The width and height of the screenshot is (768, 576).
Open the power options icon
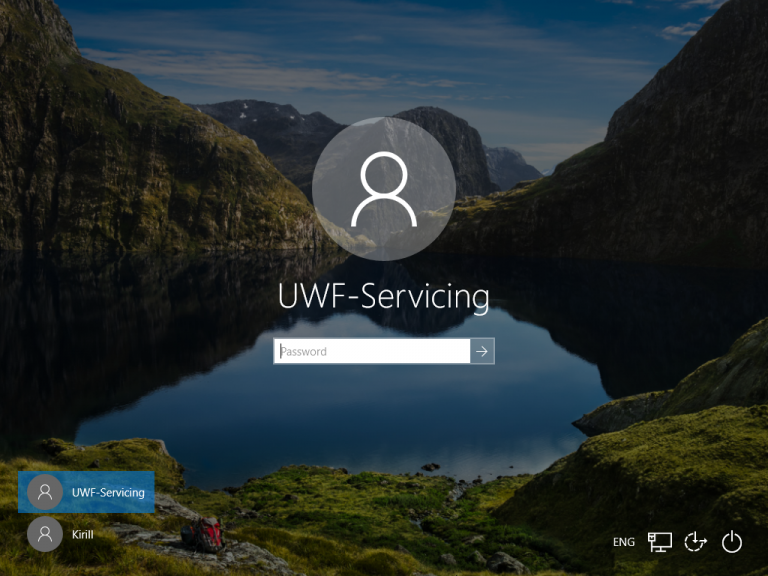[732, 542]
